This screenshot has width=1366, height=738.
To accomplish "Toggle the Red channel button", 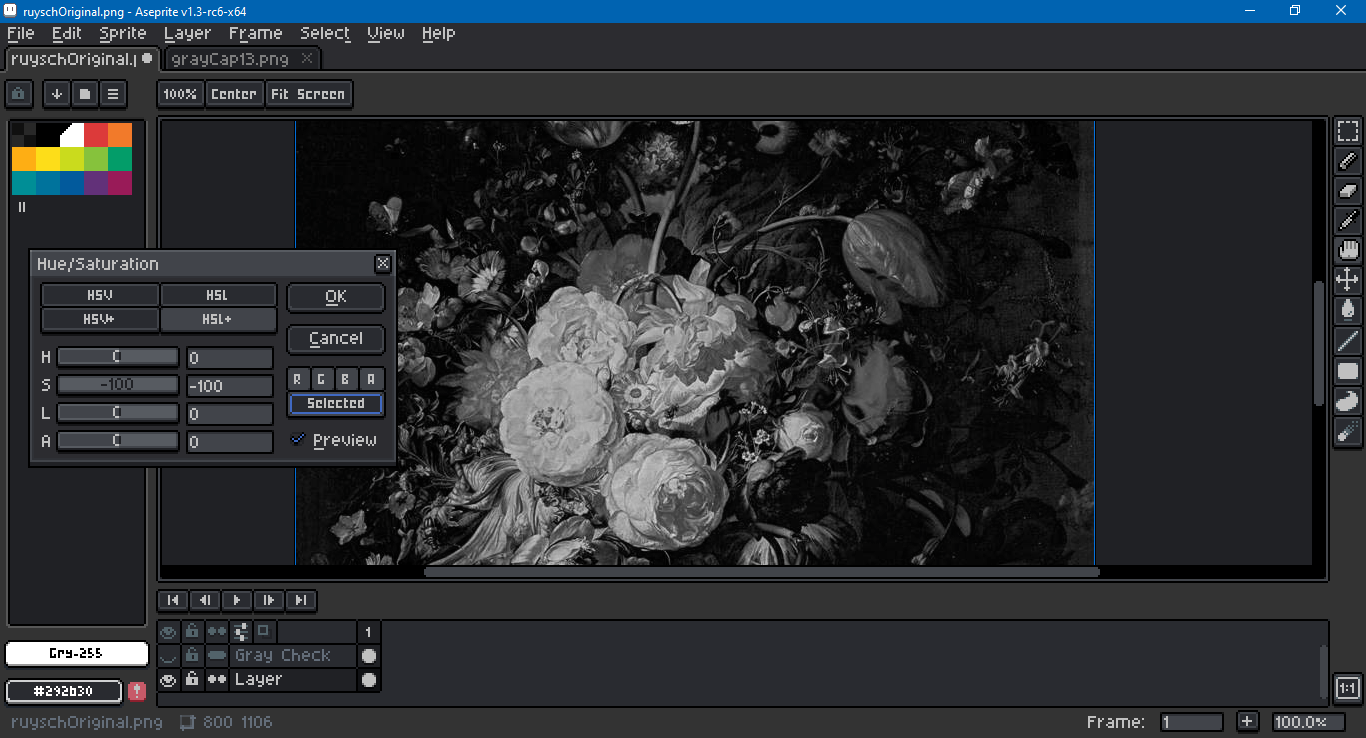I will [299, 378].
